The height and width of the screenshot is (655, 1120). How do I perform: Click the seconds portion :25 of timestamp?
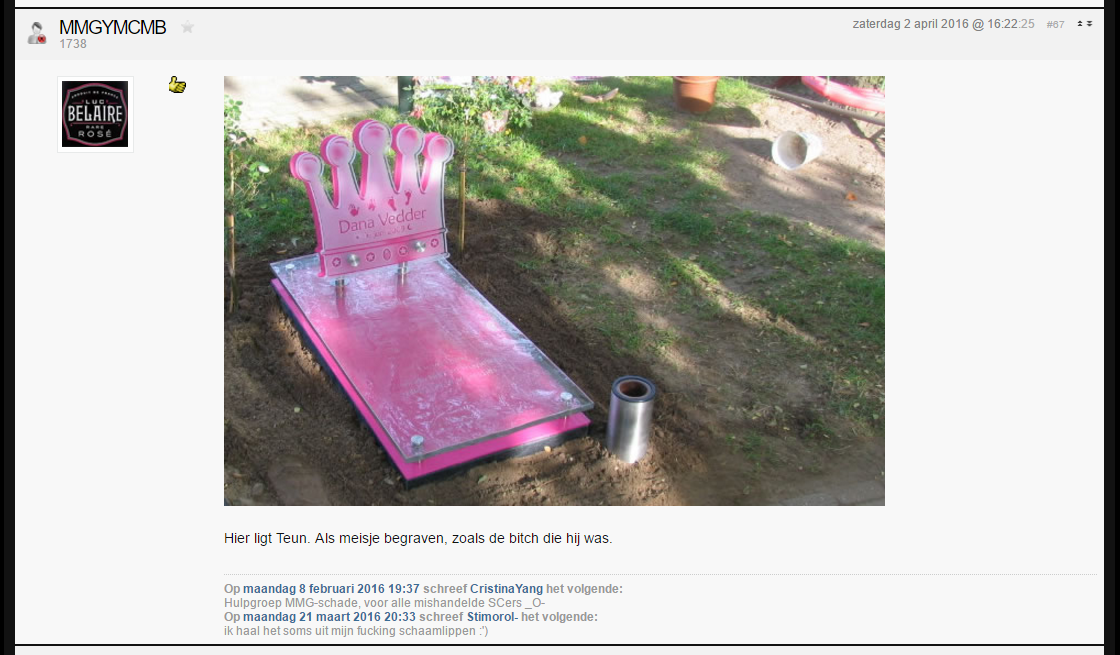pyautogui.click(x=1026, y=24)
